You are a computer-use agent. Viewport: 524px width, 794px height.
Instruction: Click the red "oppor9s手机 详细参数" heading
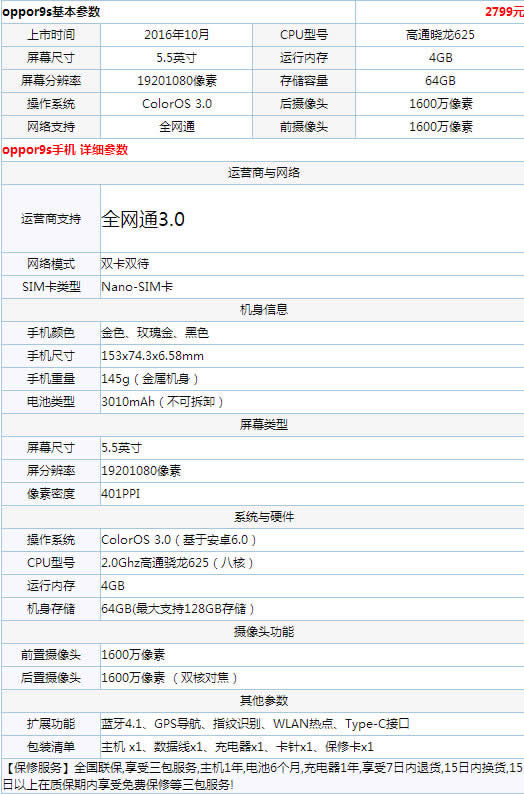65,150
